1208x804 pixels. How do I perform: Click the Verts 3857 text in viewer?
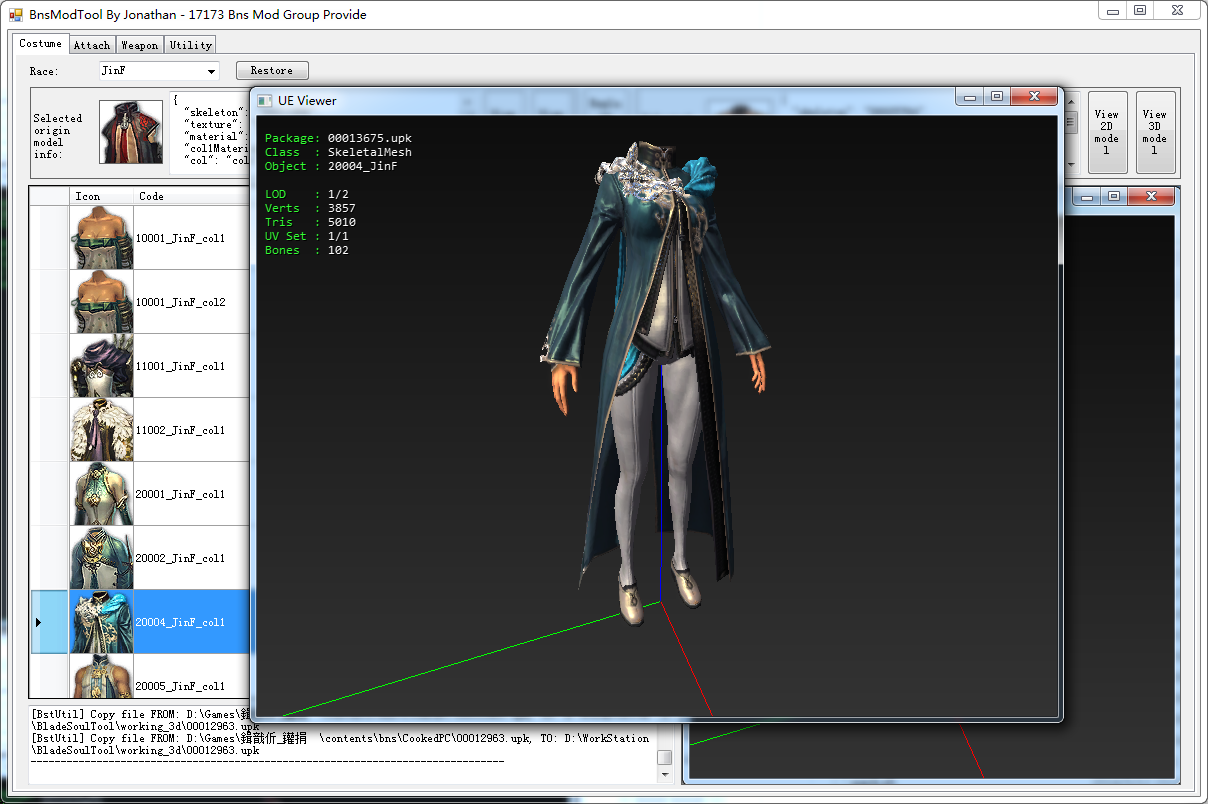point(310,208)
